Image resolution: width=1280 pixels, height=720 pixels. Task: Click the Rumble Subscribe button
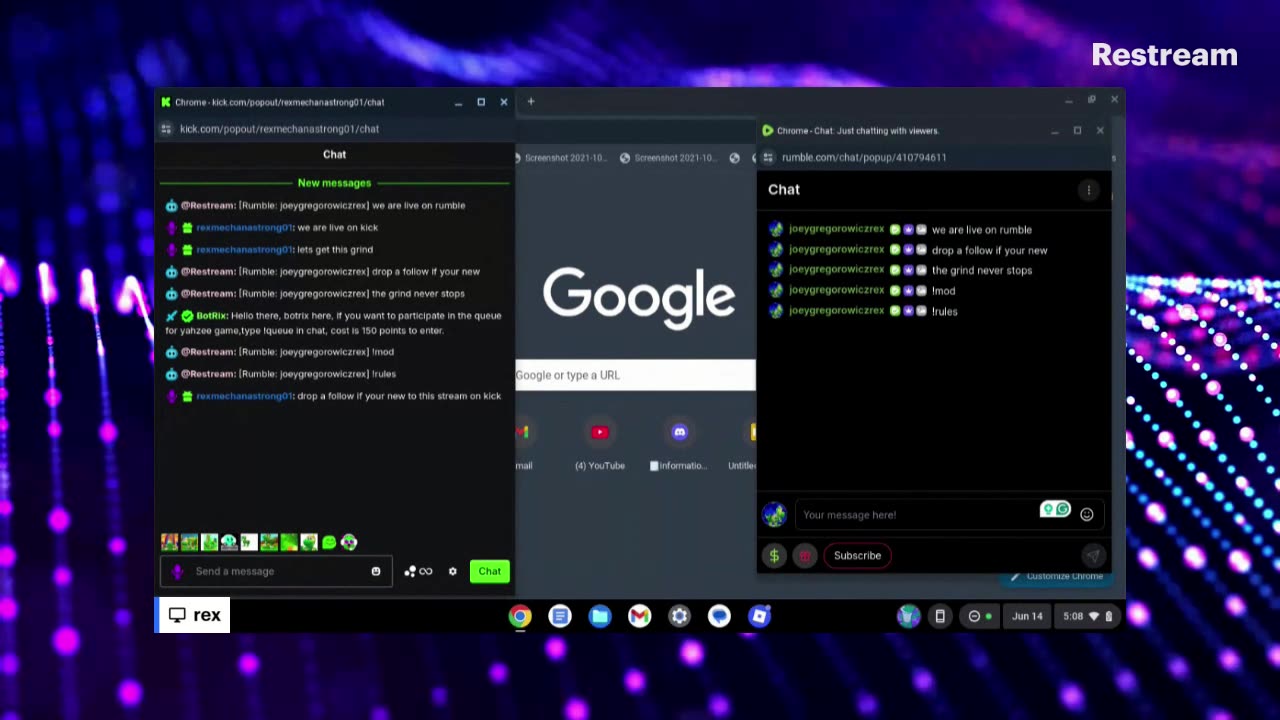point(857,555)
